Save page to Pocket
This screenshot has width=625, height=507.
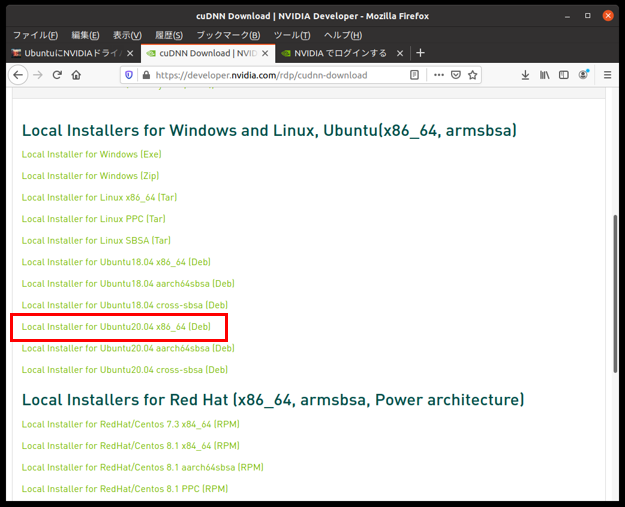[x=456, y=75]
